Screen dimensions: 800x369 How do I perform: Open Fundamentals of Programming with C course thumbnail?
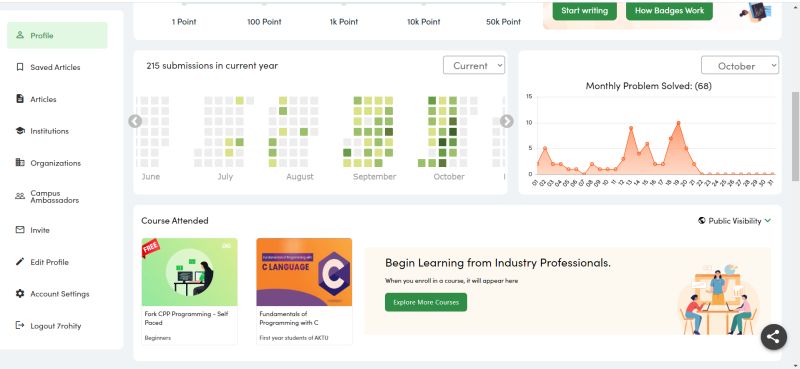[x=304, y=272]
